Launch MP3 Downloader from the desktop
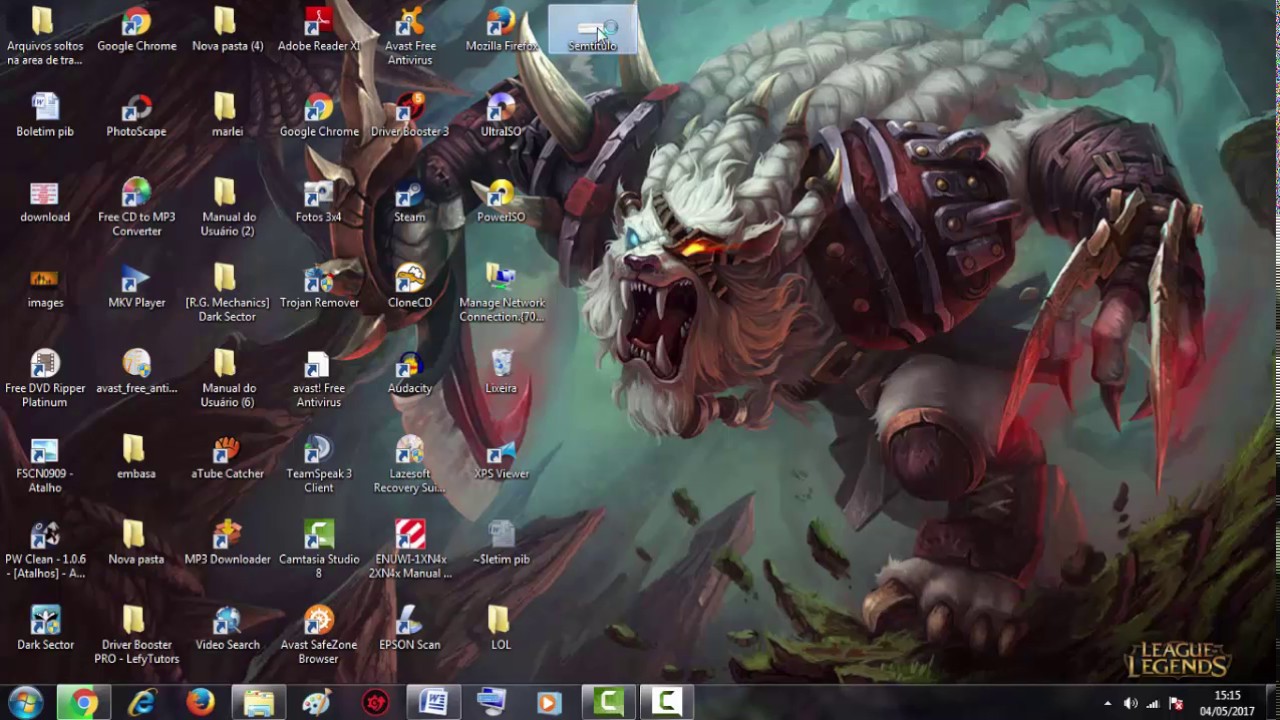1280x720 pixels. pos(227,542)
